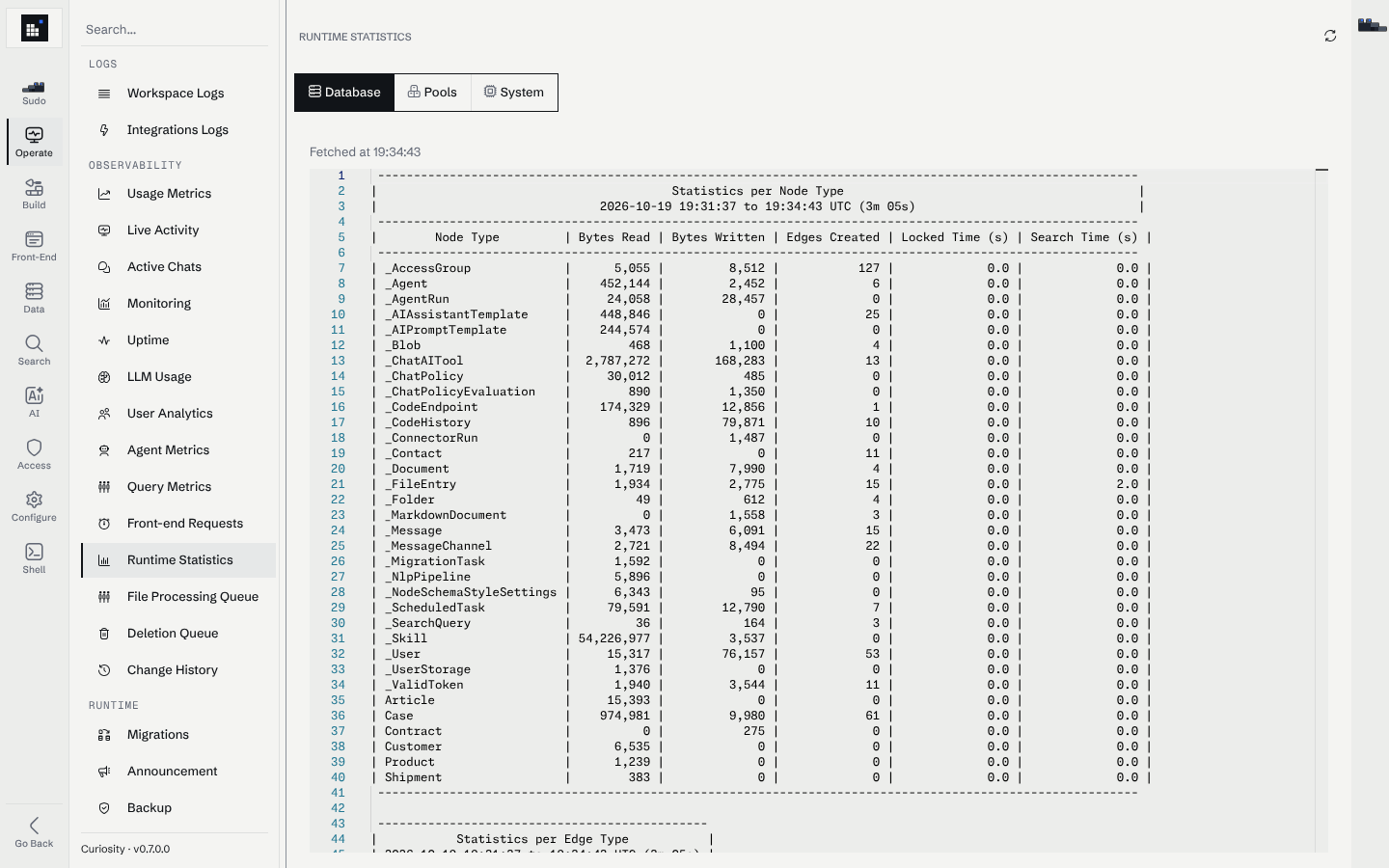The image size is (1389, 868).
Task: Open File Processing Queue
Action: coord(178,597)
